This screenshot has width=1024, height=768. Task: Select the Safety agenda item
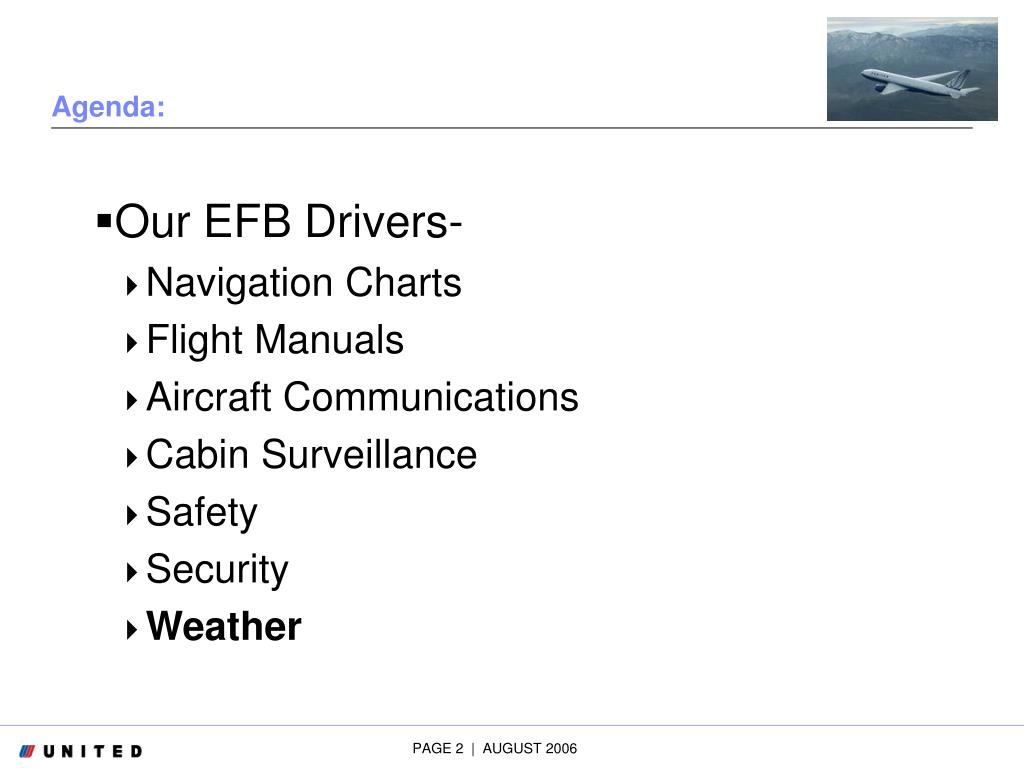click(x=202, y=513)
